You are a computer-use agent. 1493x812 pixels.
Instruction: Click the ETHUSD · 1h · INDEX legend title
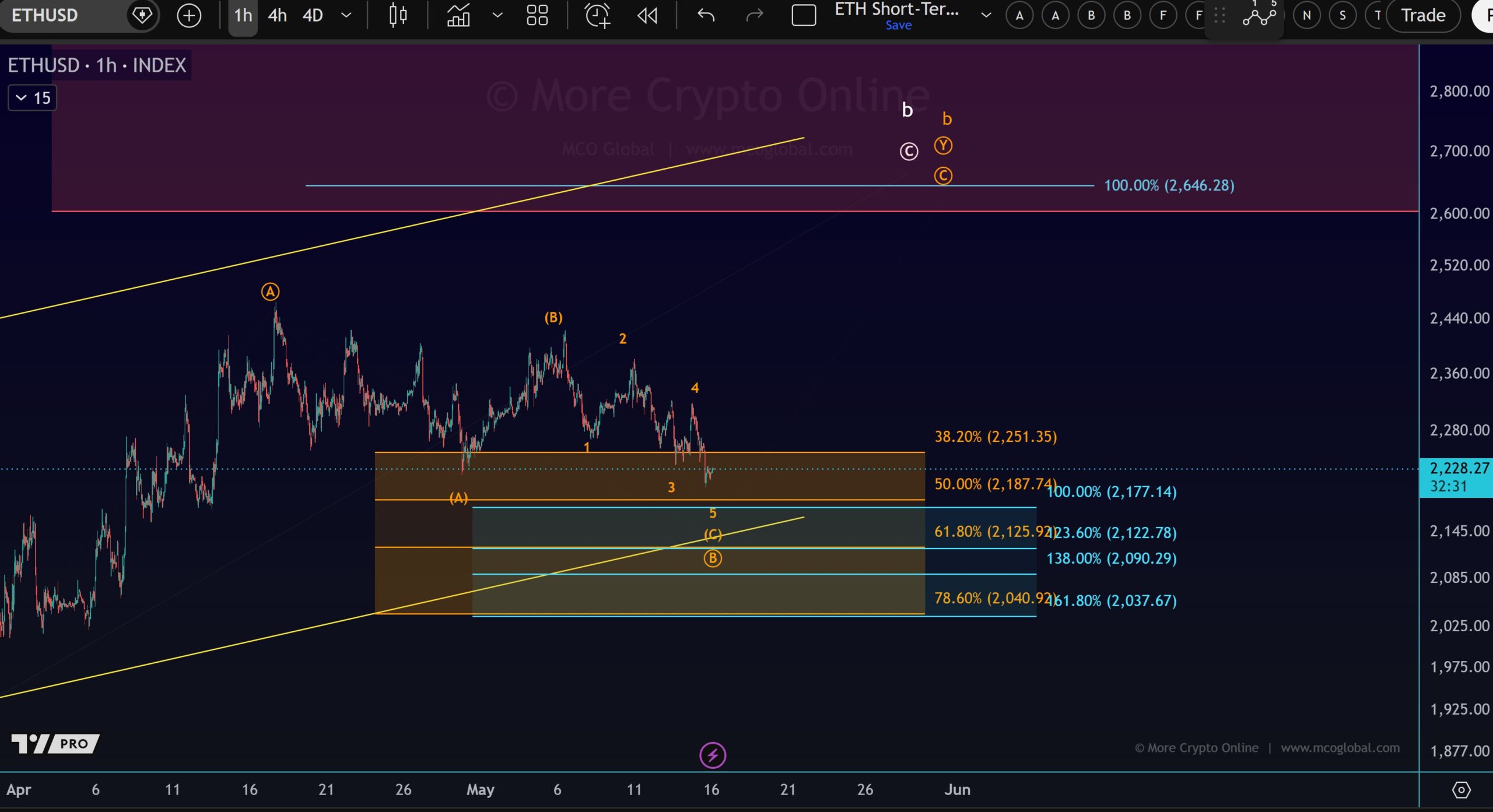tap(97, 65)
